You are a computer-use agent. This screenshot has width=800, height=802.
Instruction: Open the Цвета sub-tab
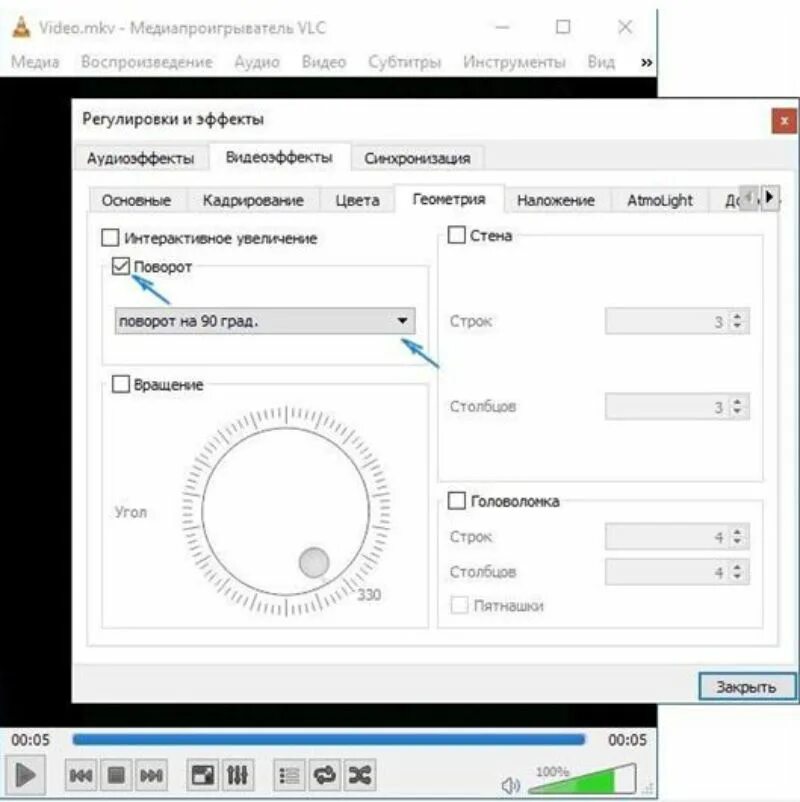click(x=358, y=200)
